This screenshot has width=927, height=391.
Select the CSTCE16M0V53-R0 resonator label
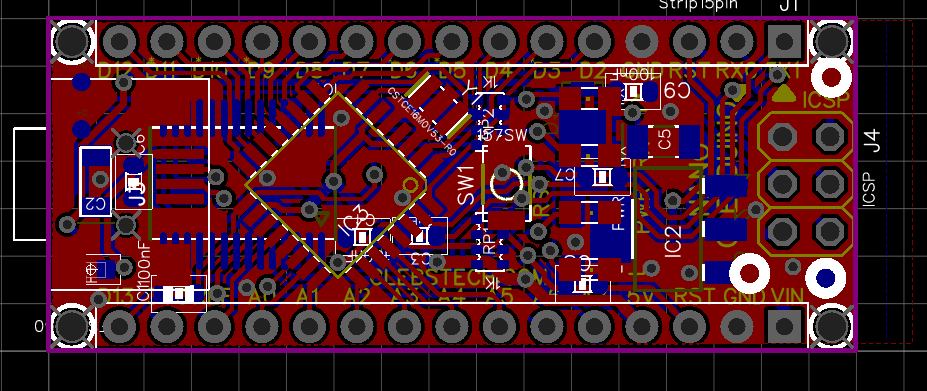(x=422, y=122)
